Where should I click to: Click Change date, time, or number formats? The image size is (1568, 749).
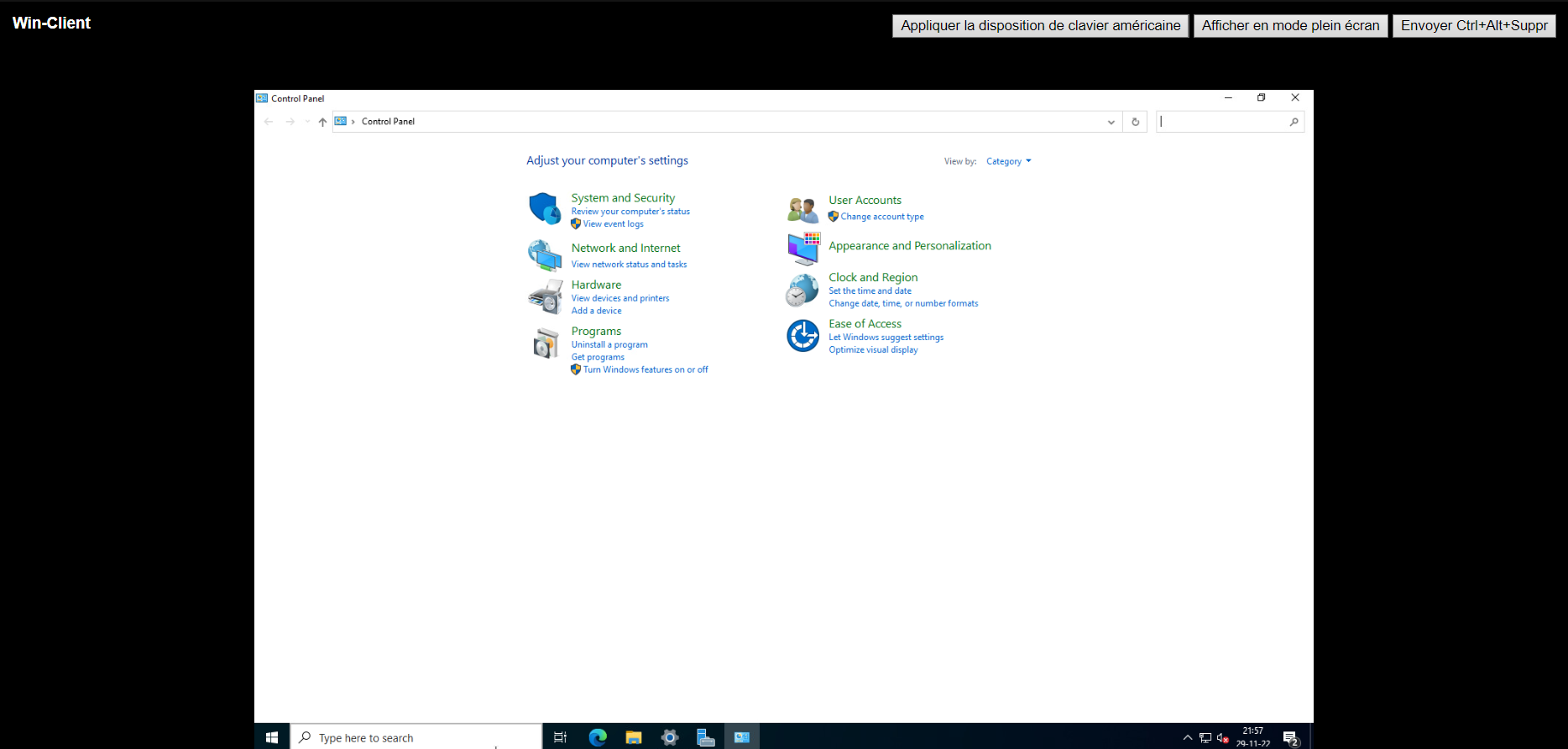903,304
